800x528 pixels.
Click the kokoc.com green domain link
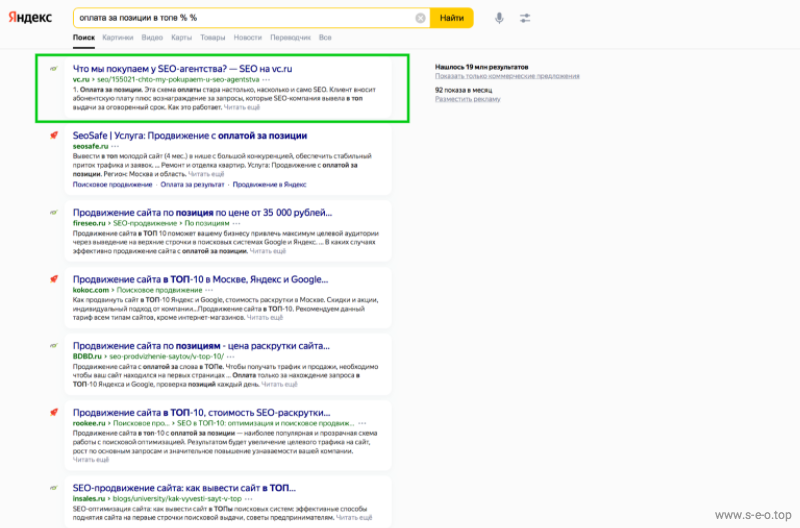coord(91,290)
